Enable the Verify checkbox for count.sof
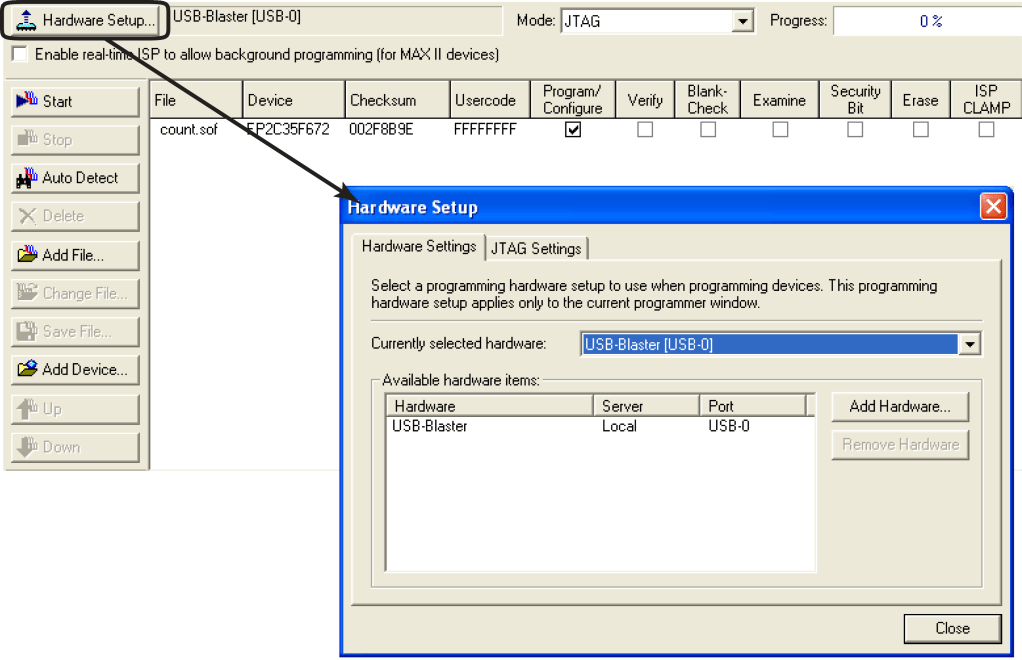 [x=645, y=130]
